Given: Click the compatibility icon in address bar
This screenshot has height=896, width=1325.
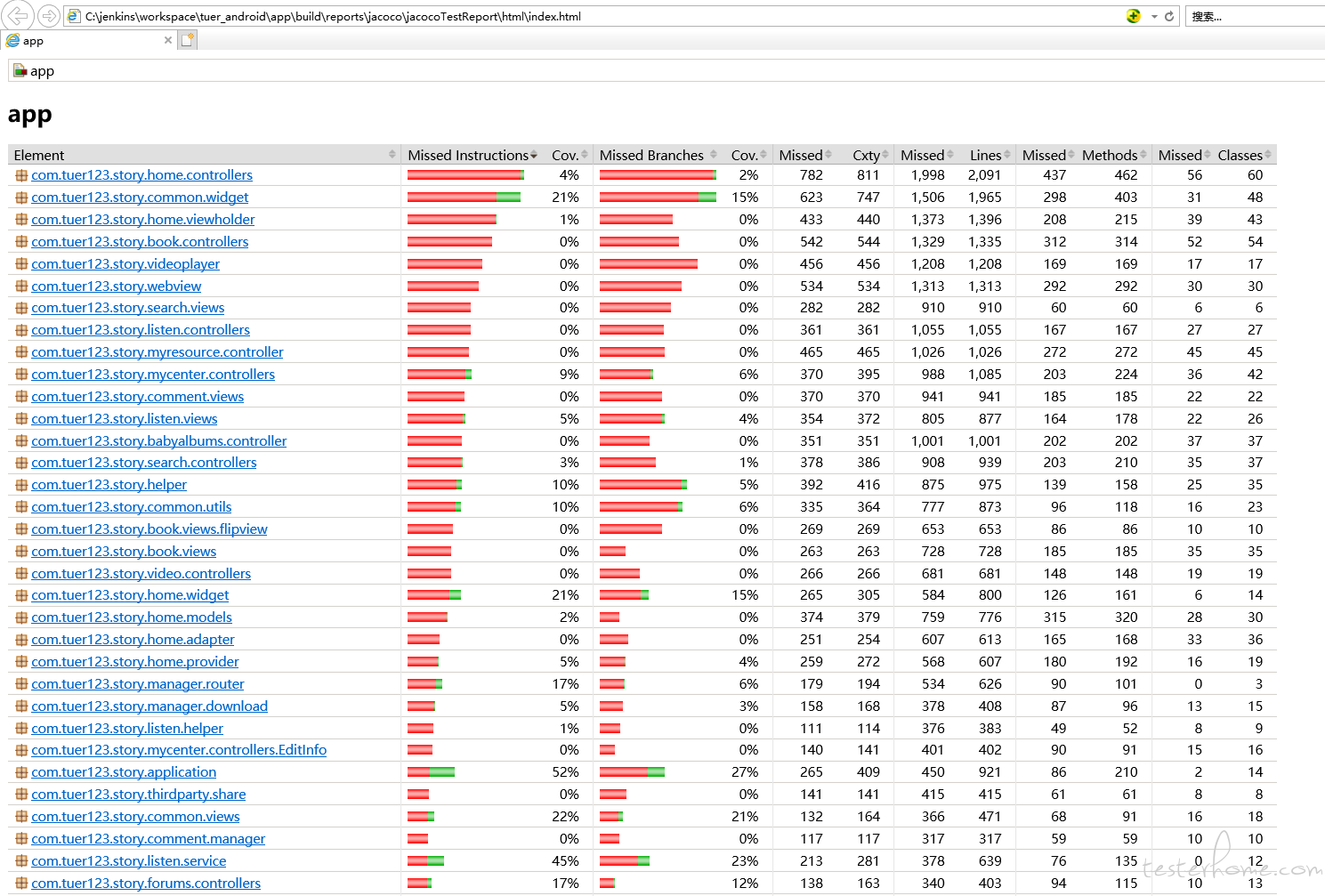Looking at the screenshot, I should tap(1133, 16).
